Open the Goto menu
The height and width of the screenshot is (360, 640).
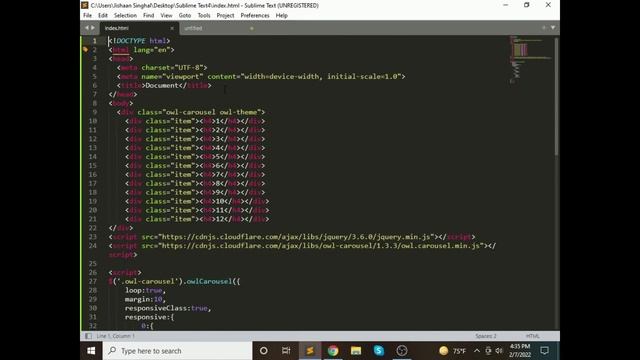click(x=185, y=16)
